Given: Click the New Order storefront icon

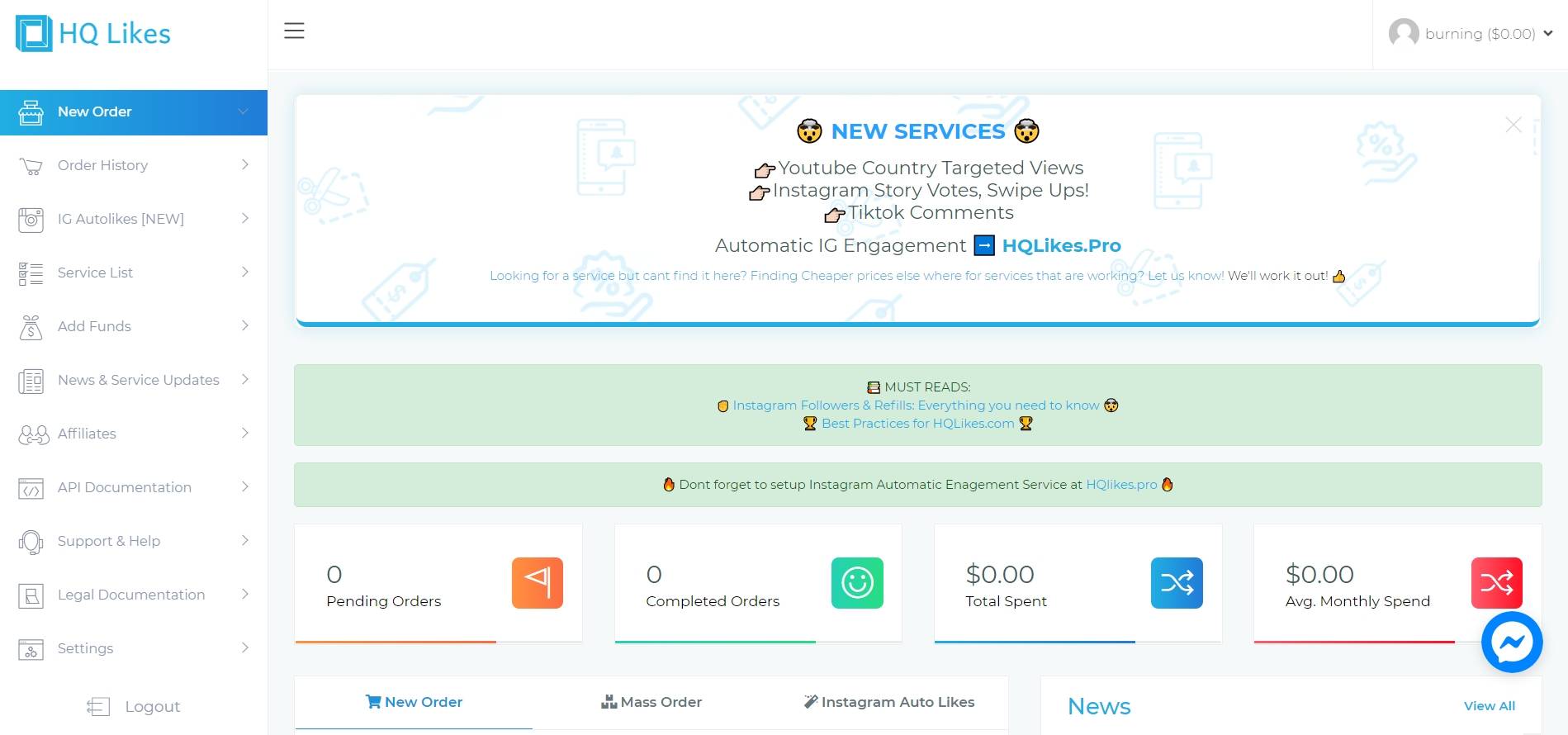Looking at the screenshot, I should (31, 112).
